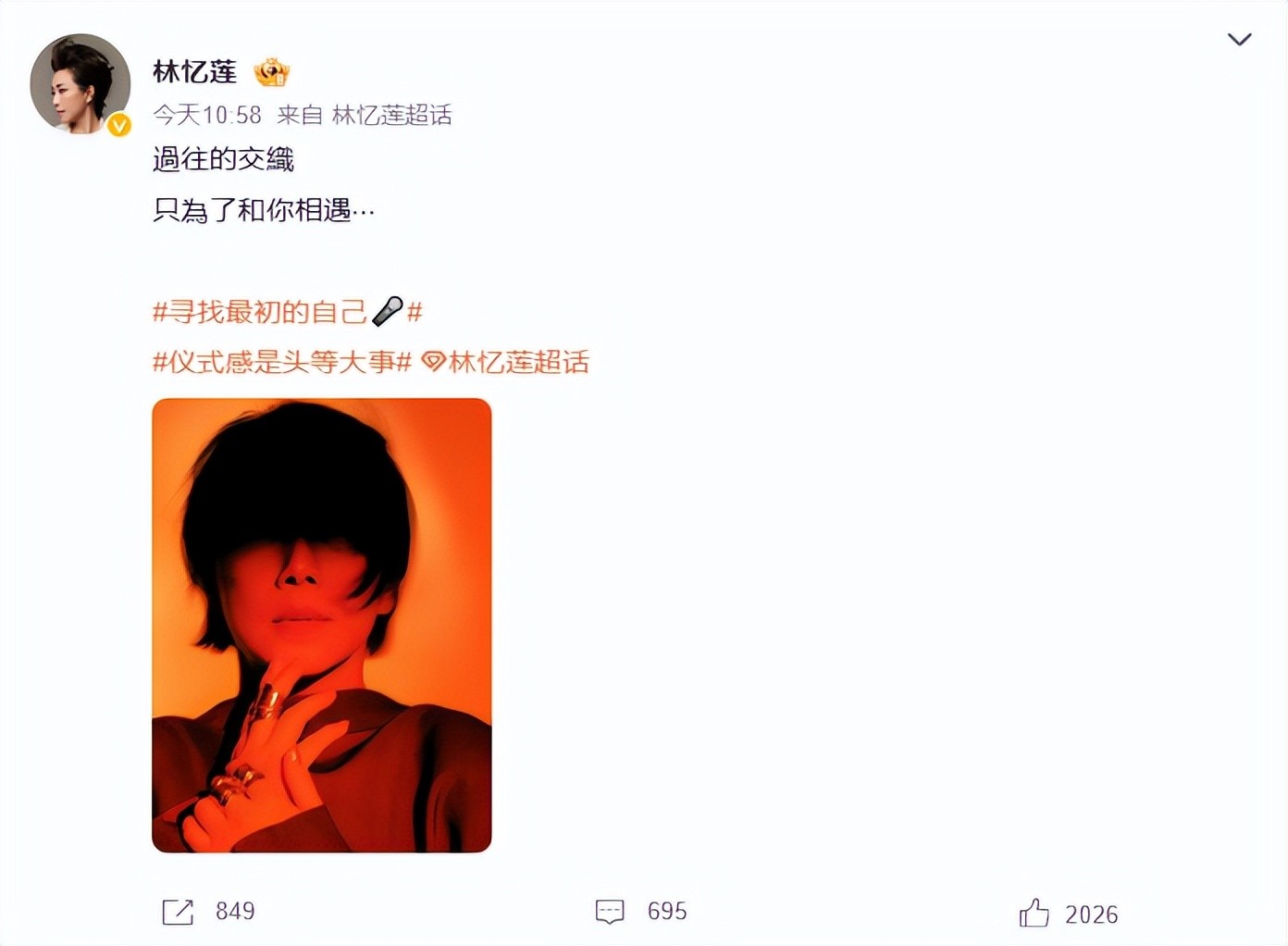Image resolution: width=1288 pixels, height=946 pixels.
Task: Click the repost count 849
Action: click(235, 912)
